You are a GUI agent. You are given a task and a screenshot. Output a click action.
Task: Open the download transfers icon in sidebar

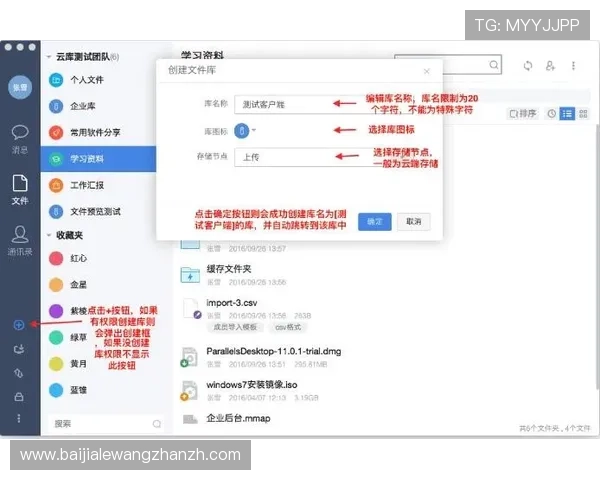point(19,349)
